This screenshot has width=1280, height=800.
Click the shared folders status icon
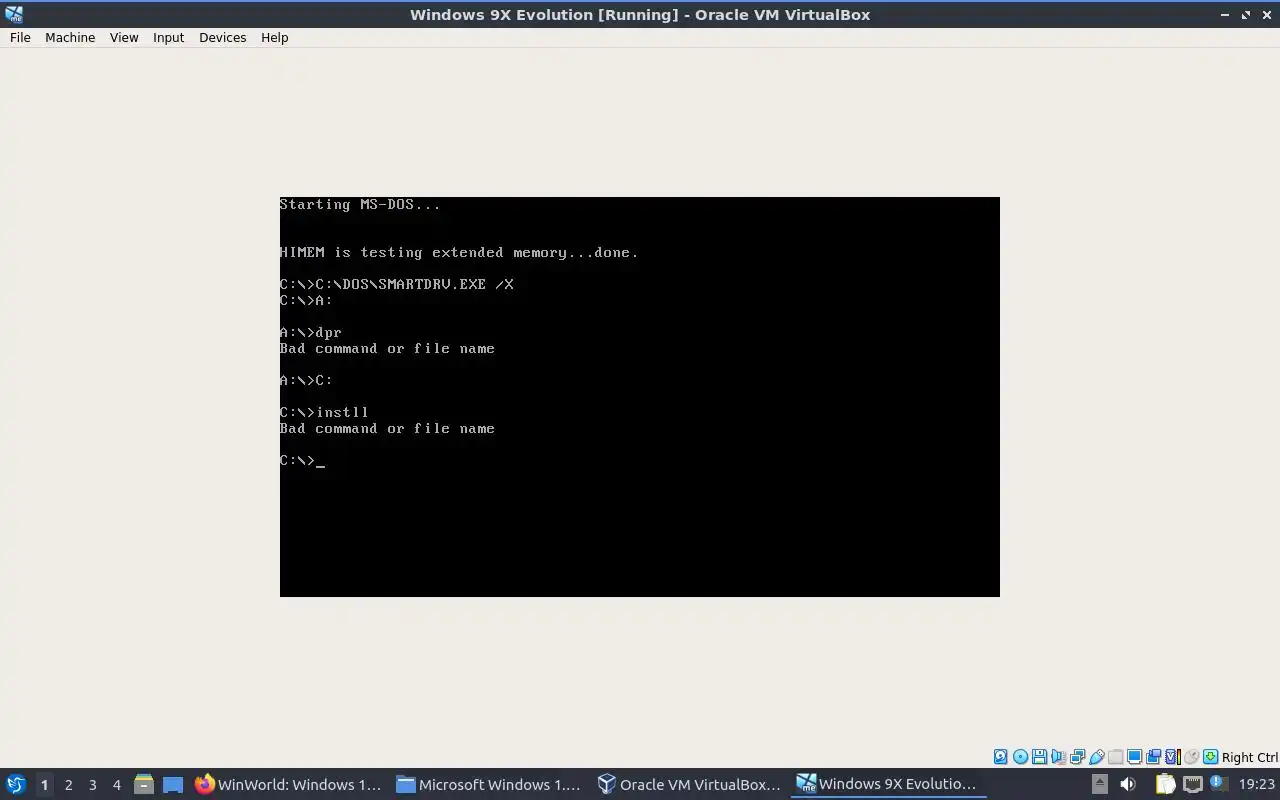point(1116,757)
